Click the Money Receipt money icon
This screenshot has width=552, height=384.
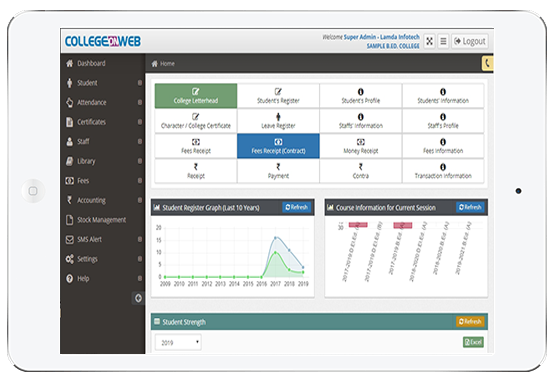pyautogui.click(x=360, y=142)
